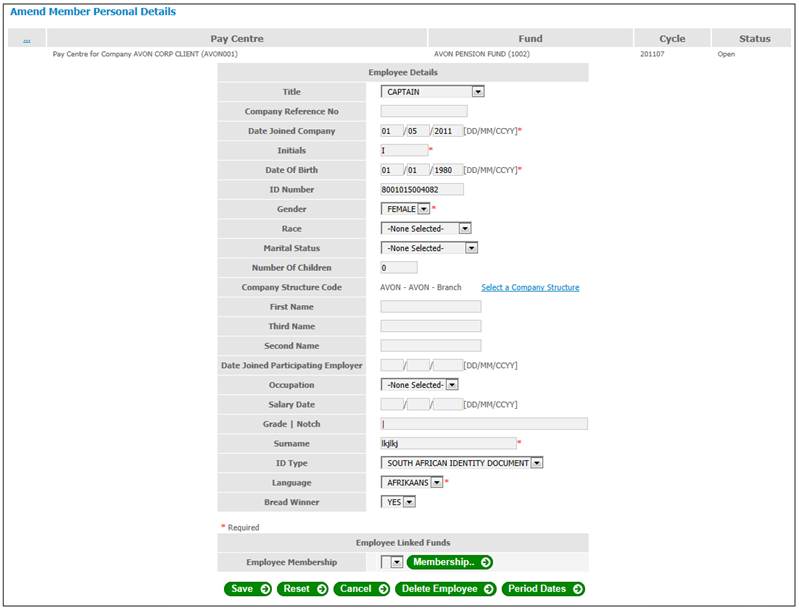Open the Occupation dropdown

(x=419, y=385)
